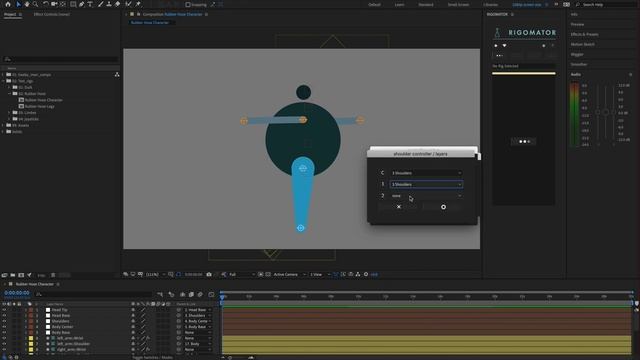
Task: Click the play arrow icon in Rigomator panel
Action: click(496, 46)
